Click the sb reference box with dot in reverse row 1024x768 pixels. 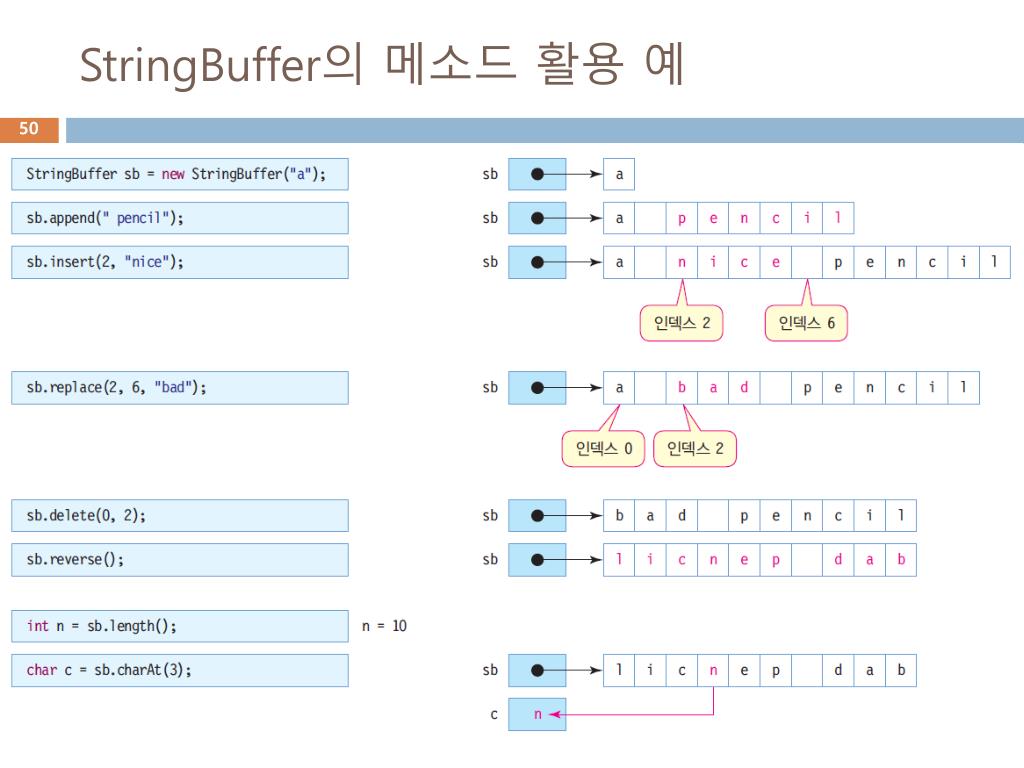click(537, 560)
